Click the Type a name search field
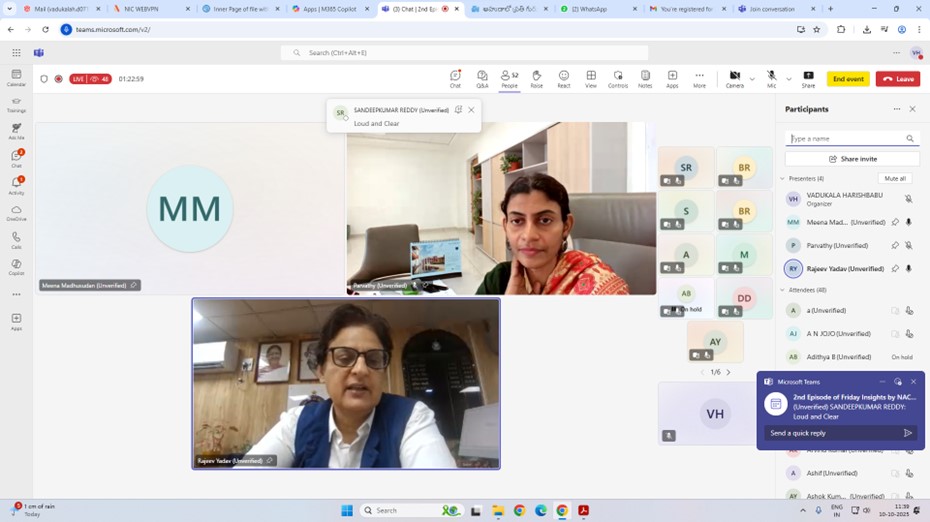 845,139
